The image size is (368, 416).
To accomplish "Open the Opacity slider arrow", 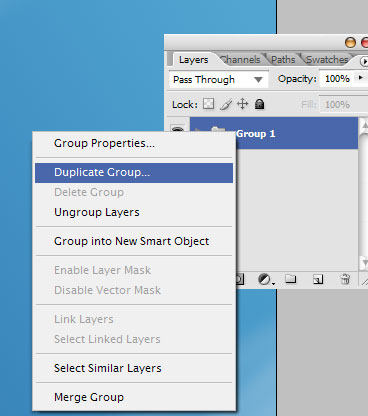I will [x=360, y=78].
